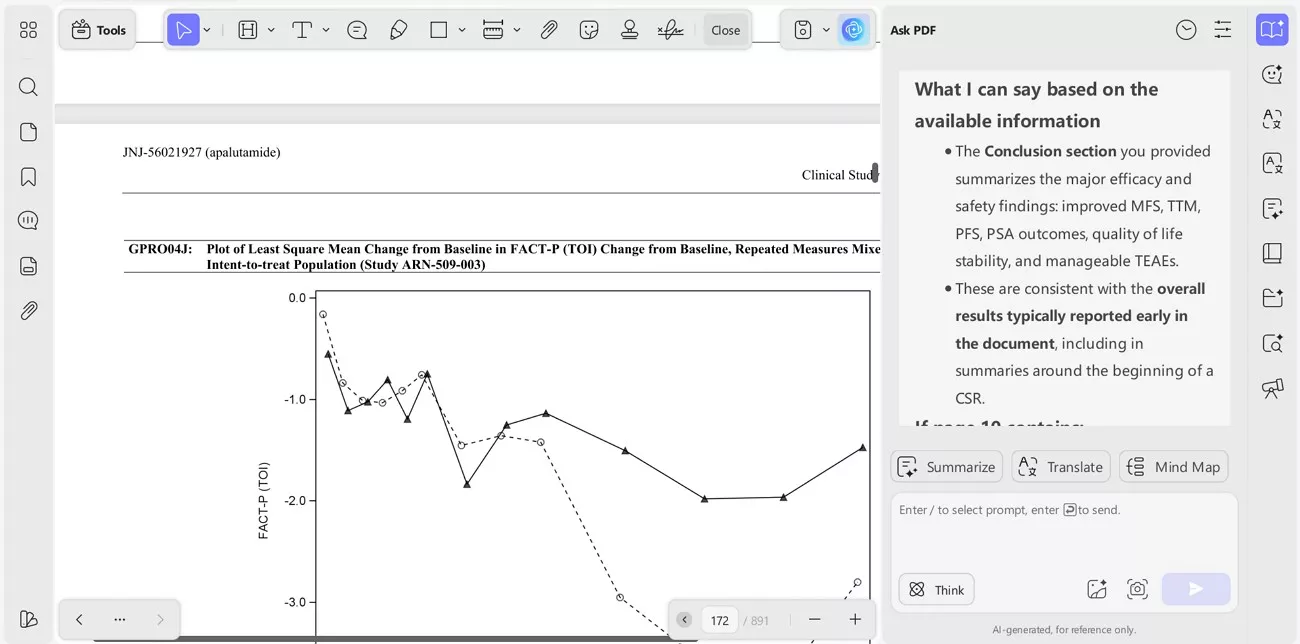Screen dimensions: 1300x644
Task: Toggle the selection arrow tool
Action: pos(183,29)
